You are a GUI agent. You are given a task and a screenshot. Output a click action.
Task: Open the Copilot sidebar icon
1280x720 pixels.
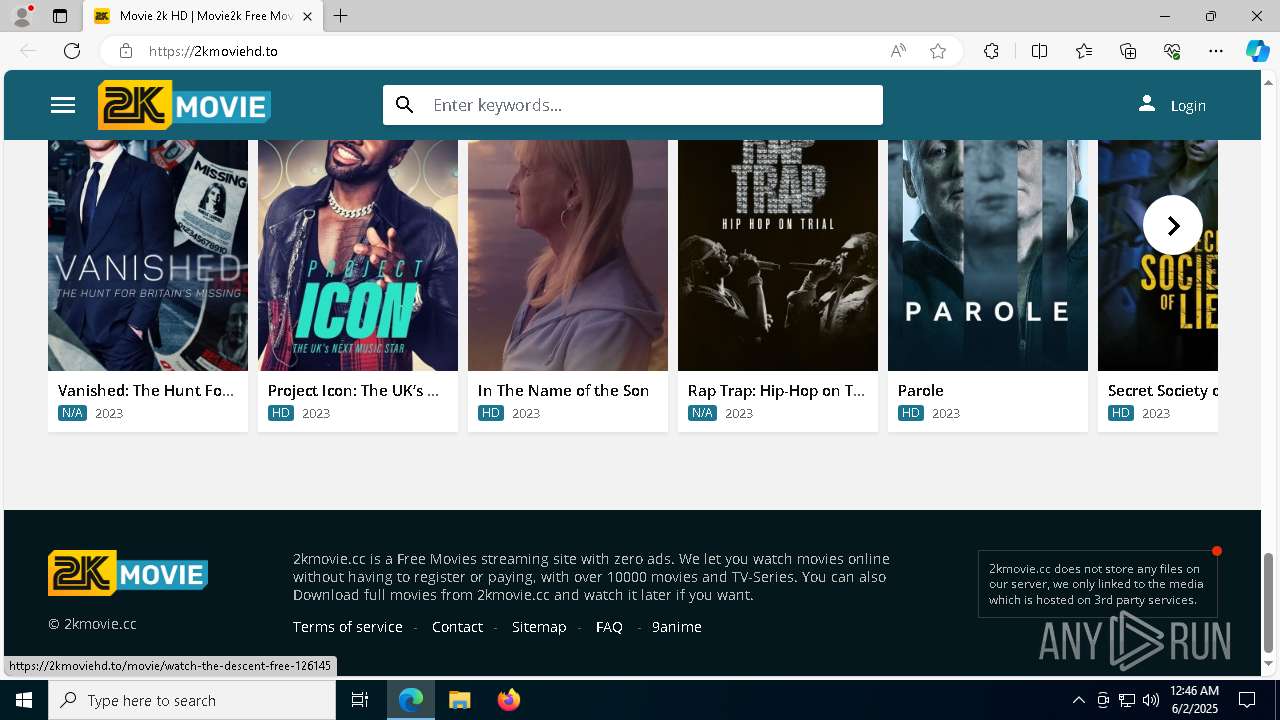tap(1257, 51)
